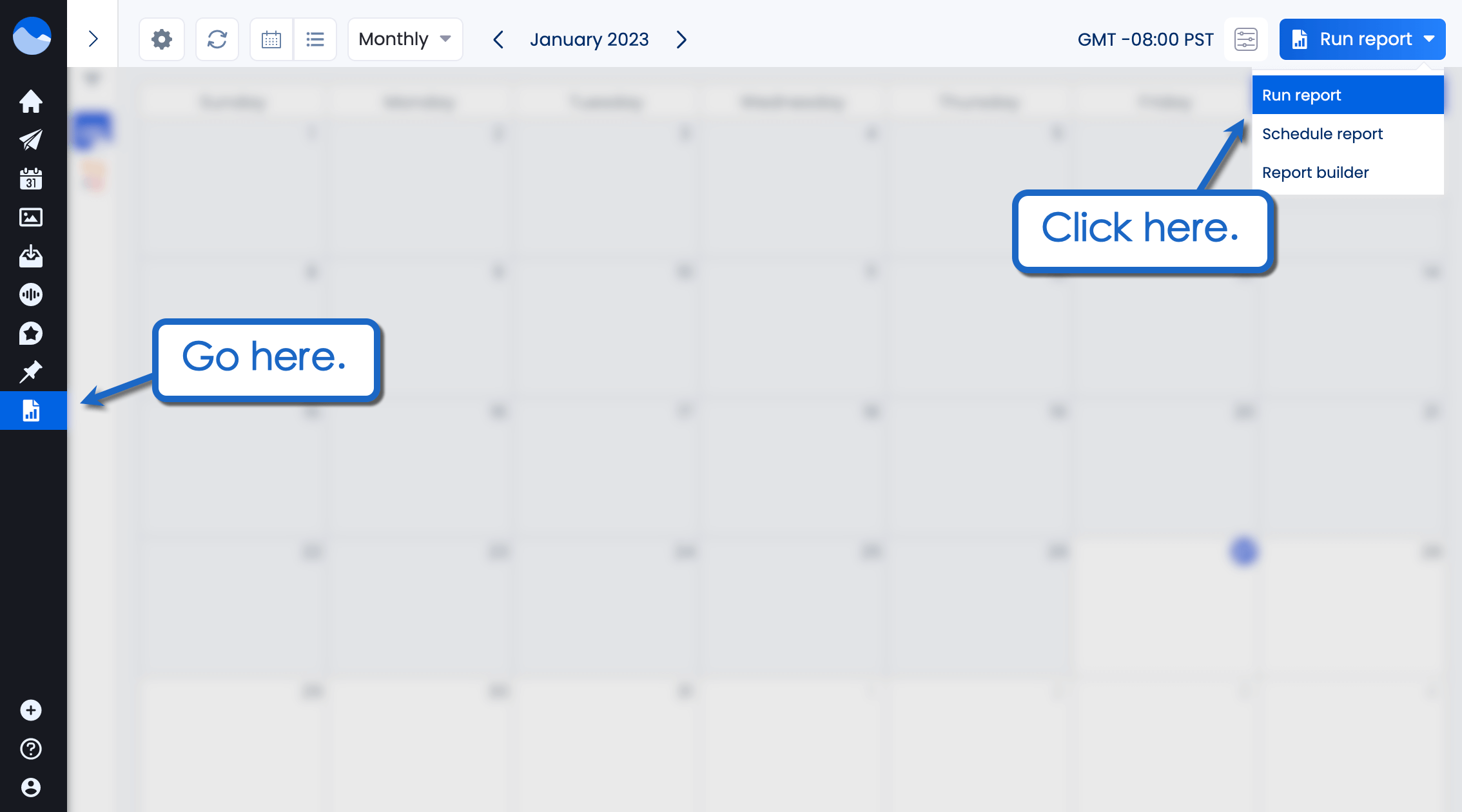
Task: Select Schedule report from menu
Action: click(1322, 134)
